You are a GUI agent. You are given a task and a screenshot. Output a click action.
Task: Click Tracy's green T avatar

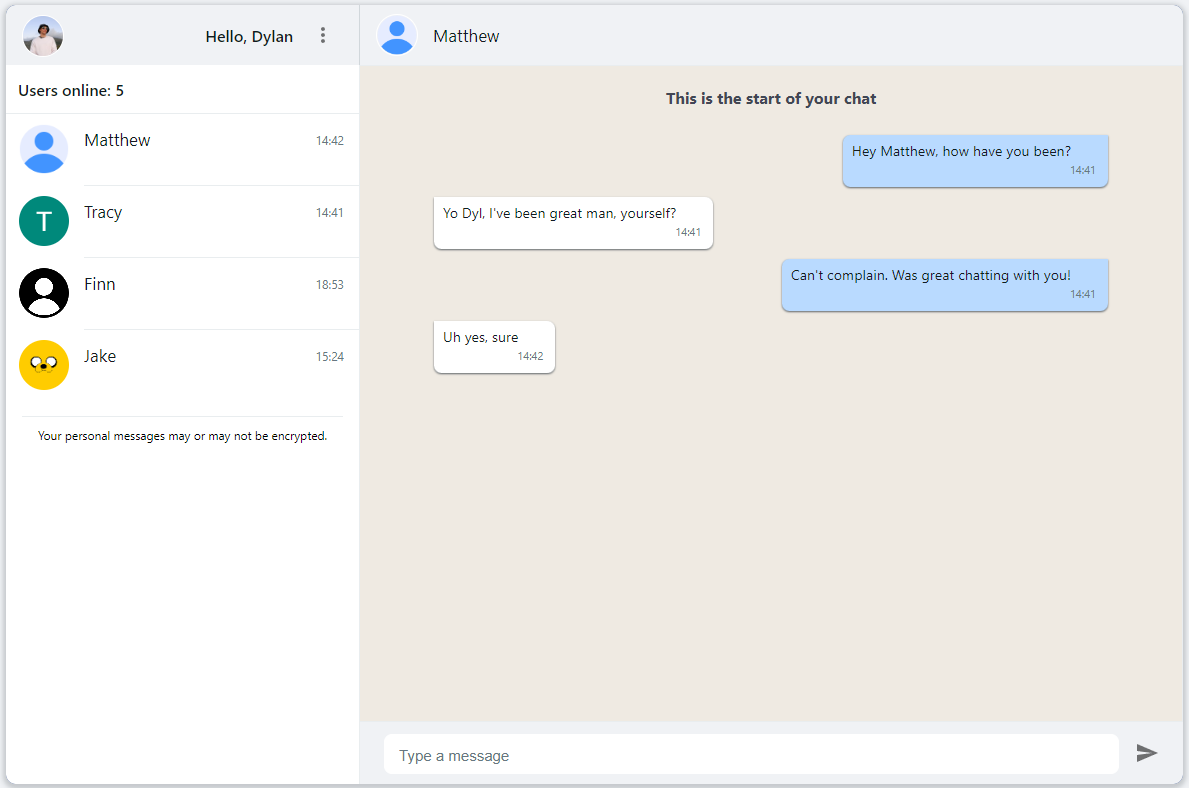(44, 221)
